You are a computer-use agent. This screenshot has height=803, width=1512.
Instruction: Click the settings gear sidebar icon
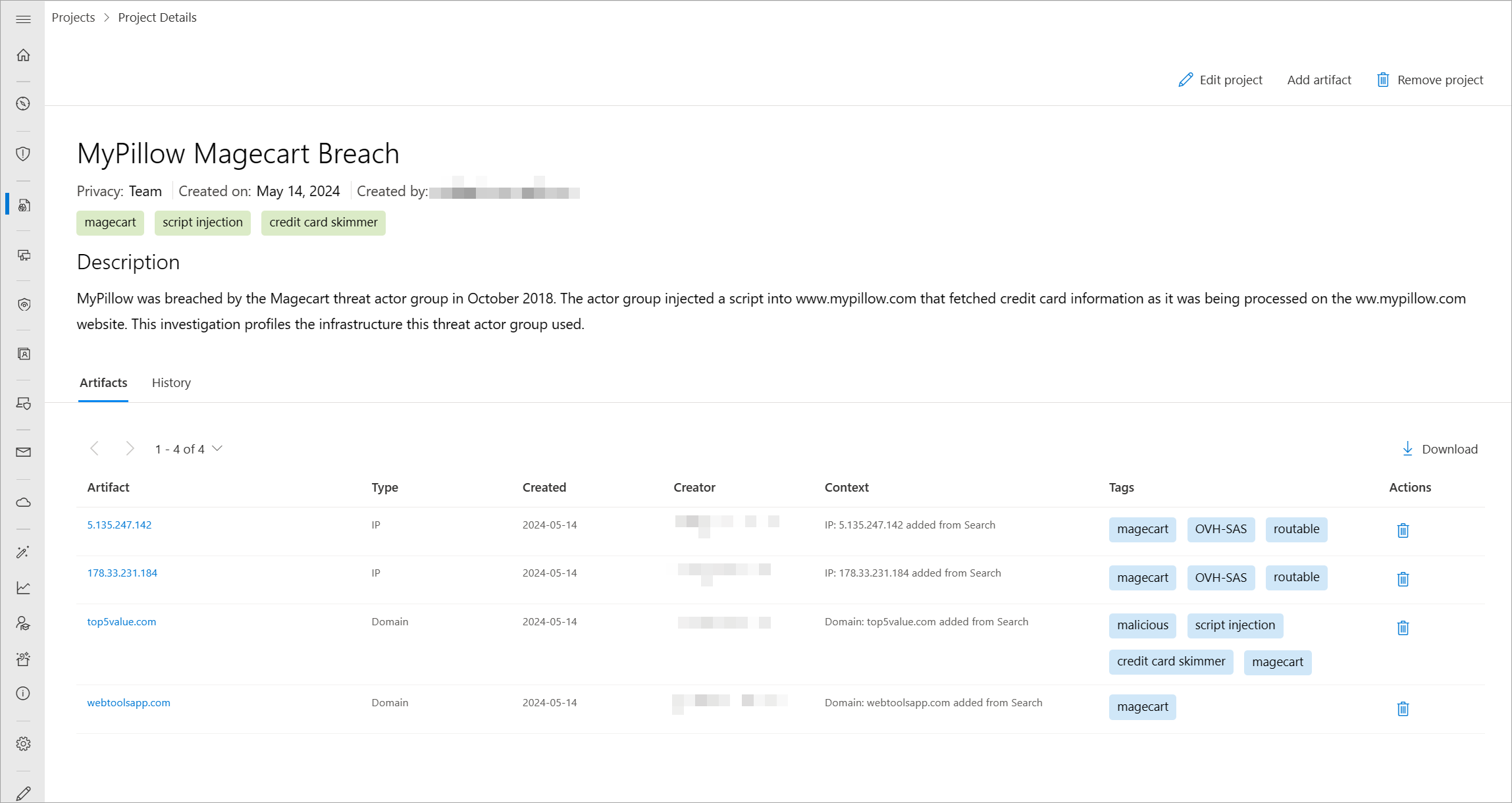point(23,744)
